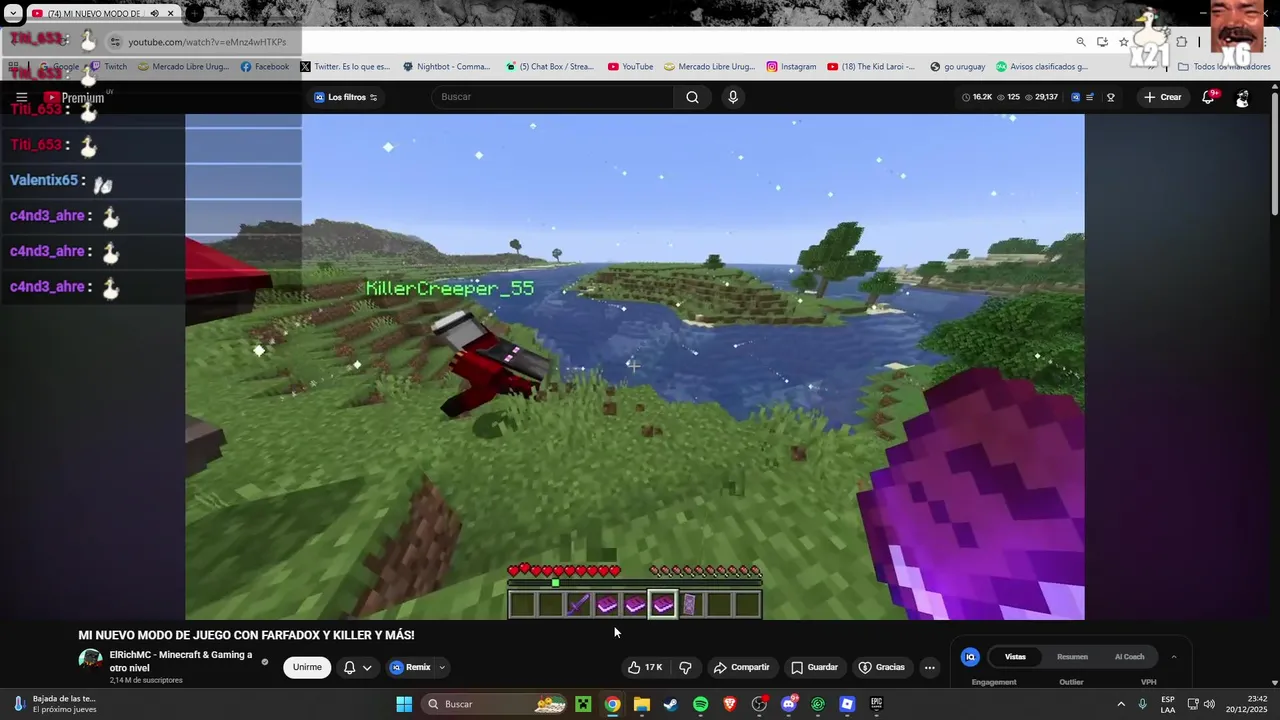This screenshot has height=720, width=1280.
Task: Open Discord from the taskbar
Action: pos(788,704)
